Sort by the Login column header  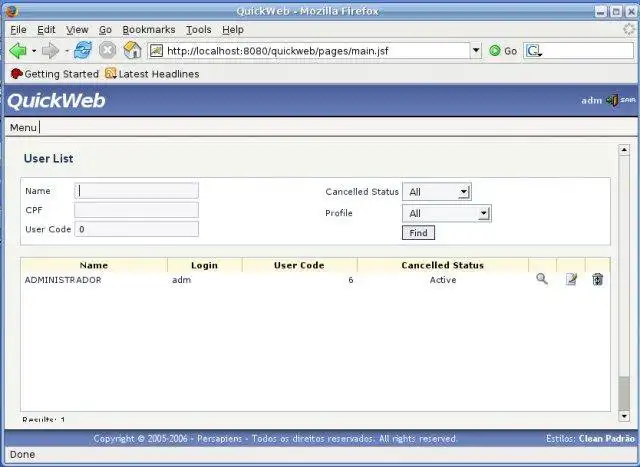pos(204,265)
